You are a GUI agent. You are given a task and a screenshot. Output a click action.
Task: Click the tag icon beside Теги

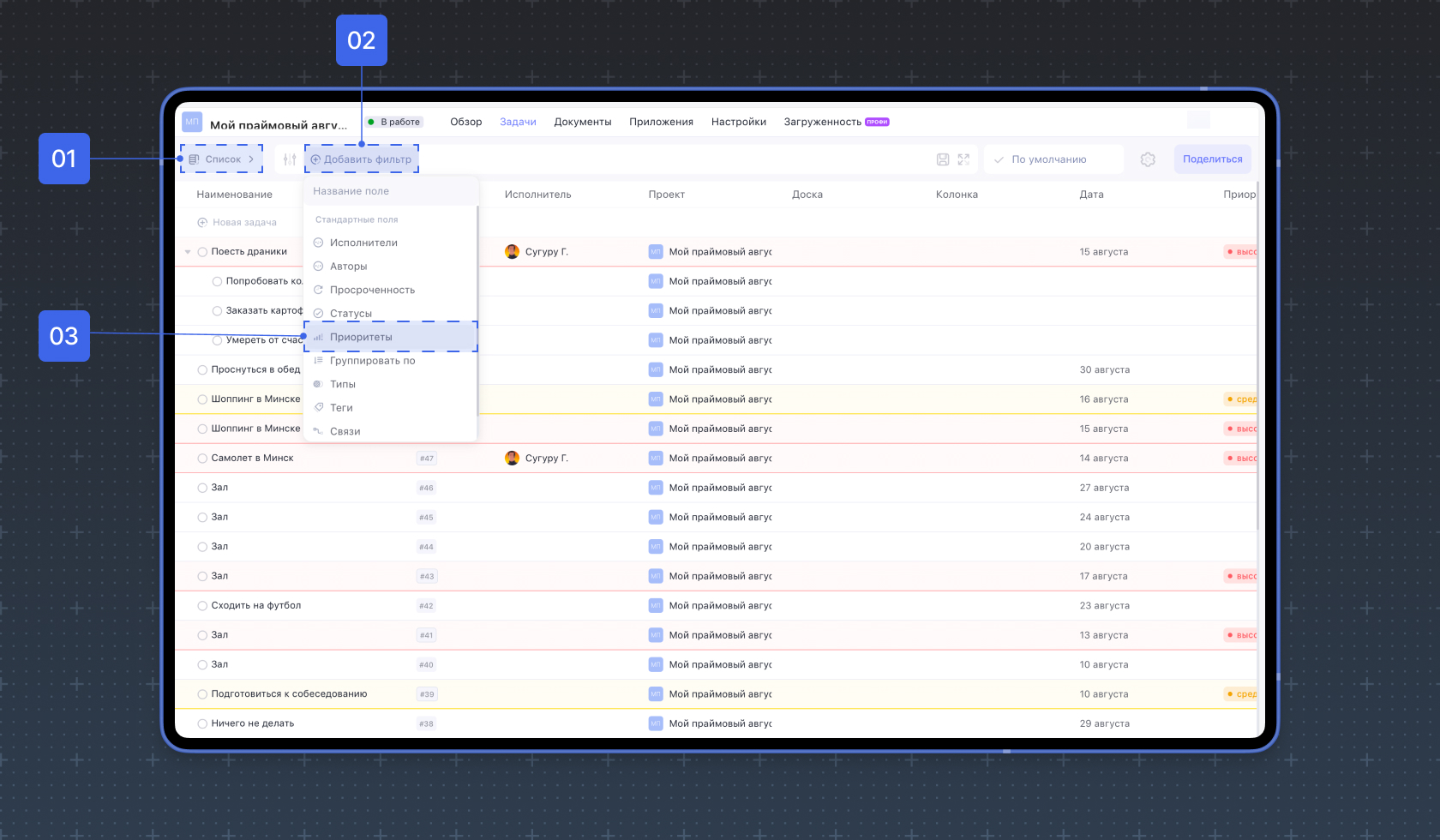click(x=318, y=408)
